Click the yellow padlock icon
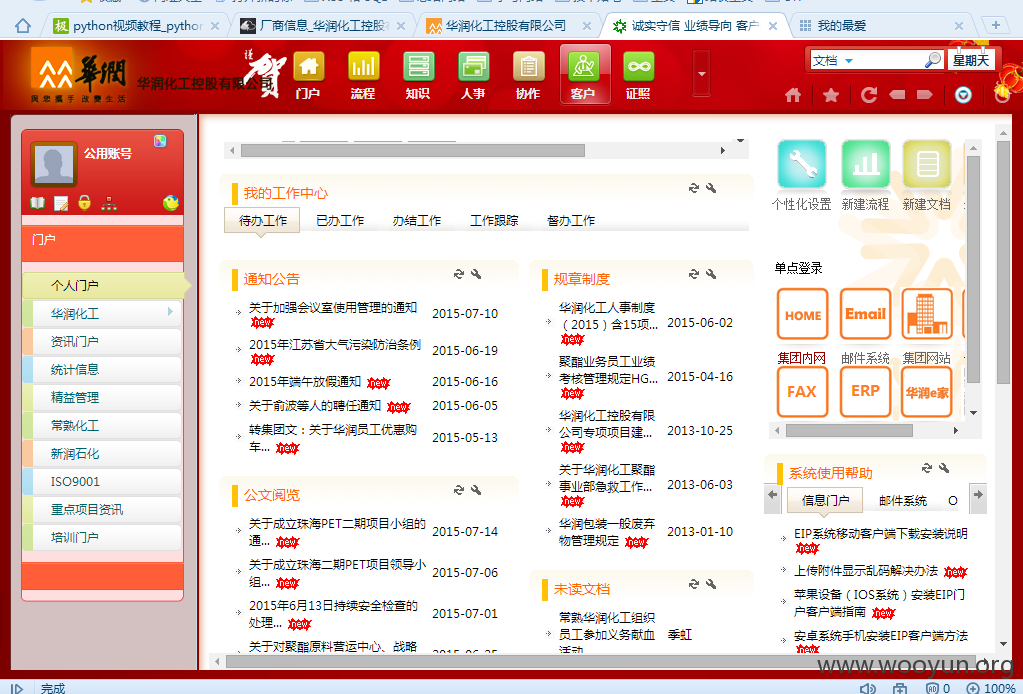 pos(85,202)
